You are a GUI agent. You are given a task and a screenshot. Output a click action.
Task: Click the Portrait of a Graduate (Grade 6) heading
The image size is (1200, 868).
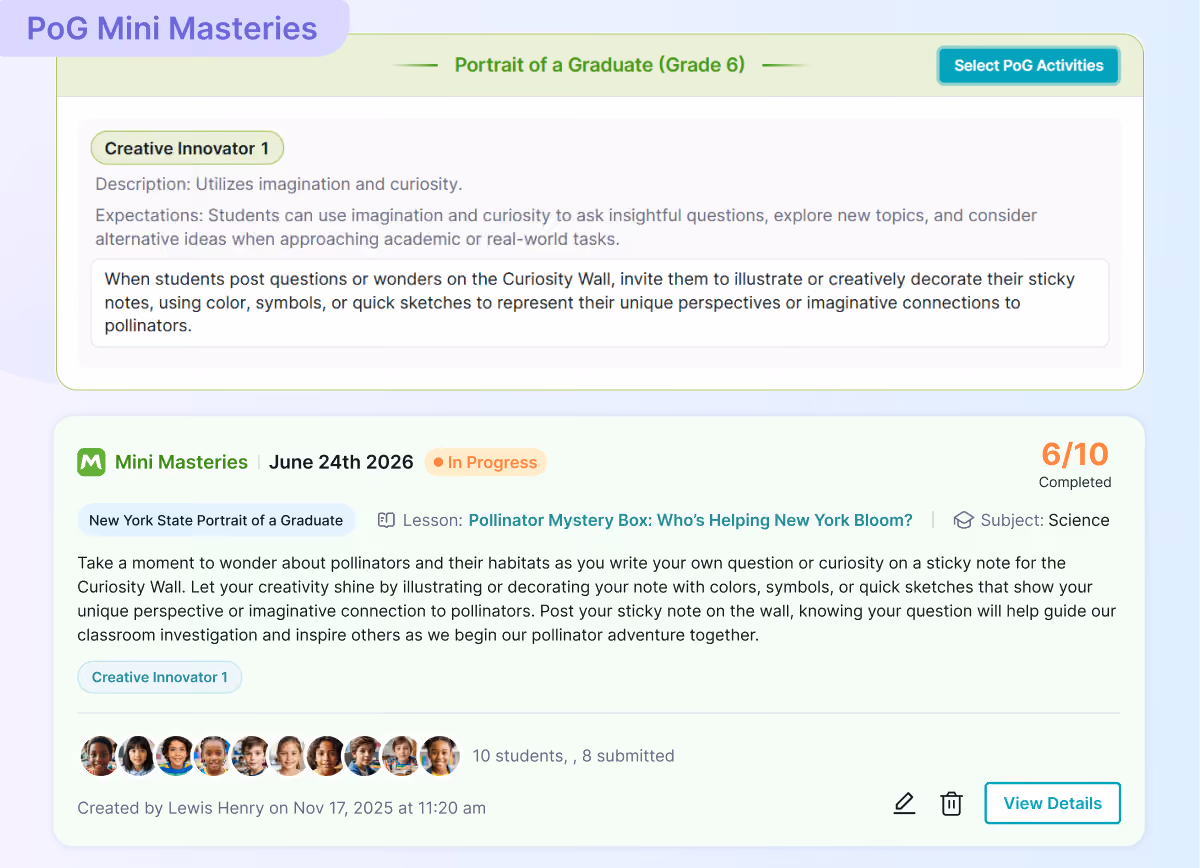(600, 65)
